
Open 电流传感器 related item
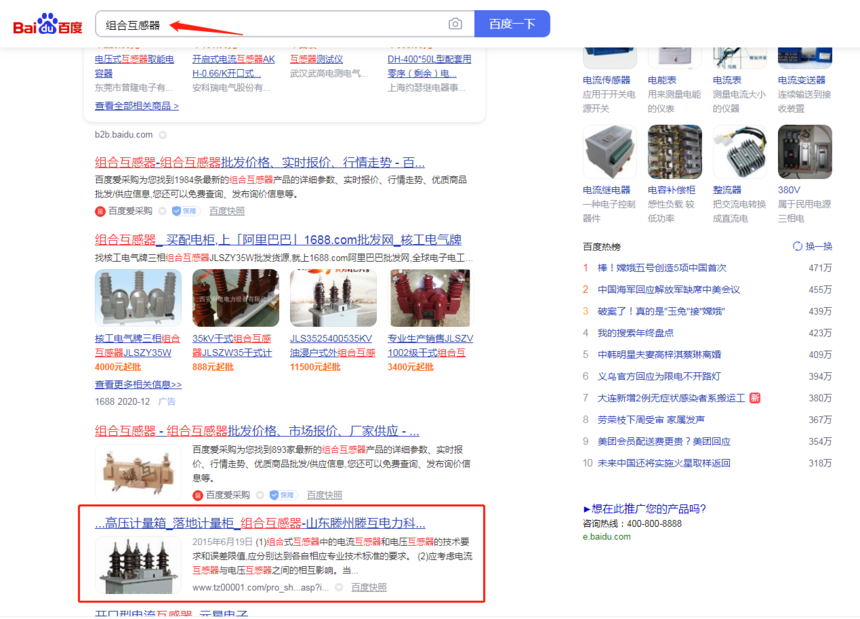[x=606, y=80]
